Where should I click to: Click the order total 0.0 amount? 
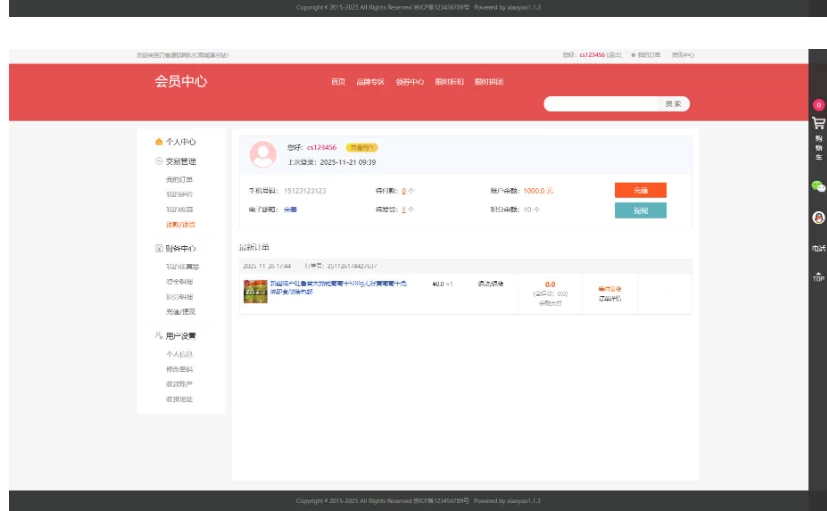[550, 284]
